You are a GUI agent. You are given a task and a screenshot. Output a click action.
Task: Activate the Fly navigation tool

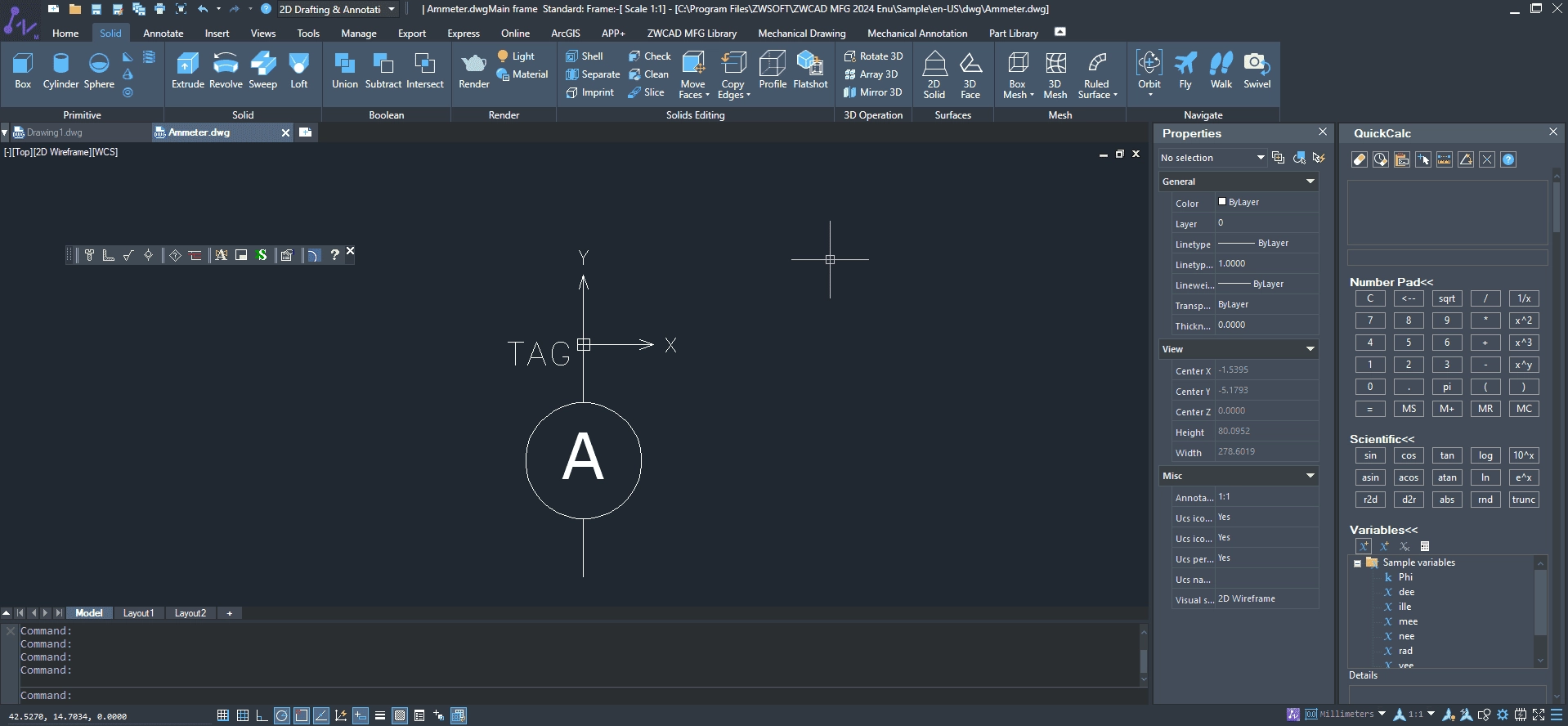1185,71
